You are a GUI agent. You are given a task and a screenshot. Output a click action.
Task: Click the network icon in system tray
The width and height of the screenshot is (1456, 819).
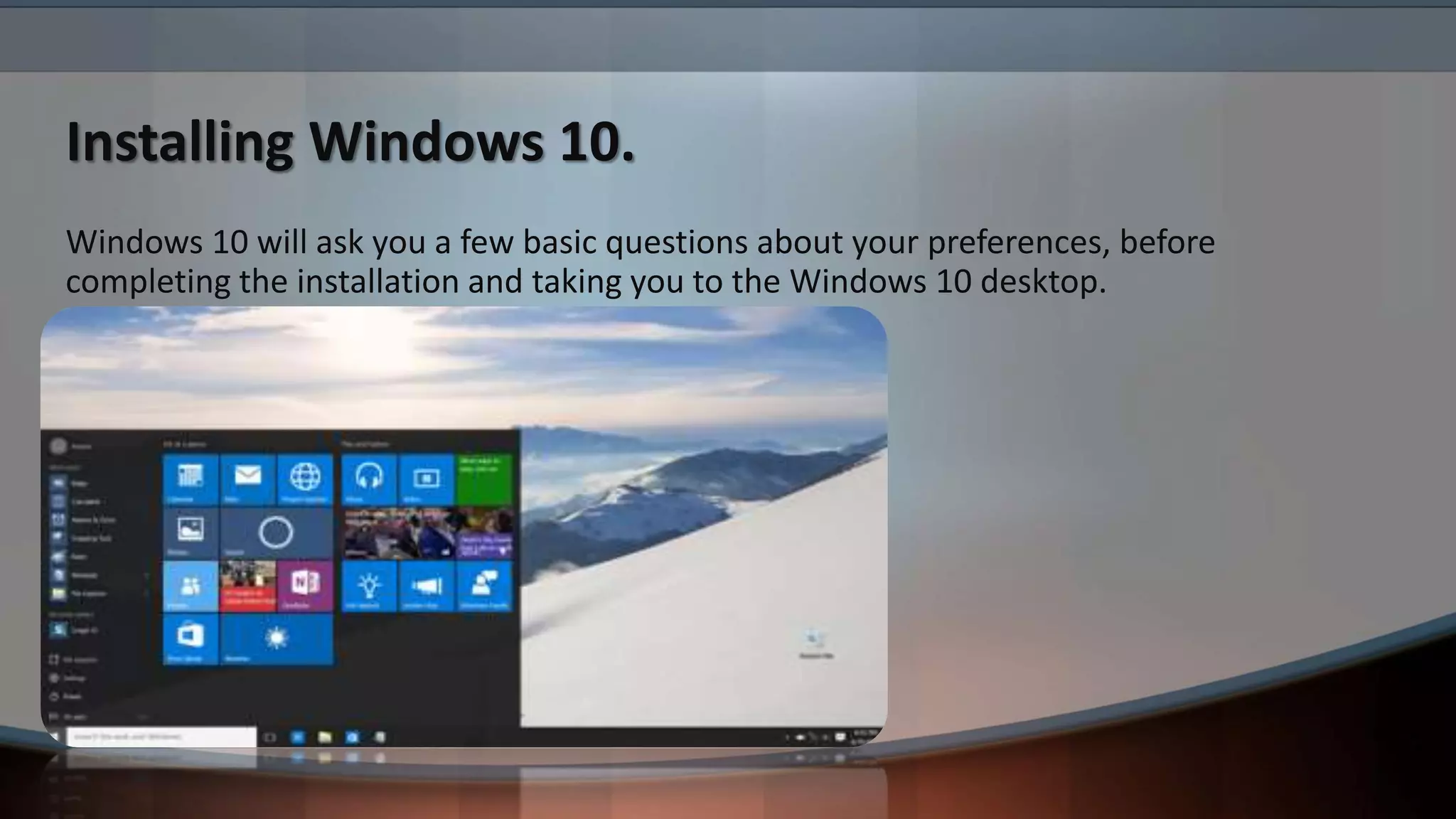[812, 737]
